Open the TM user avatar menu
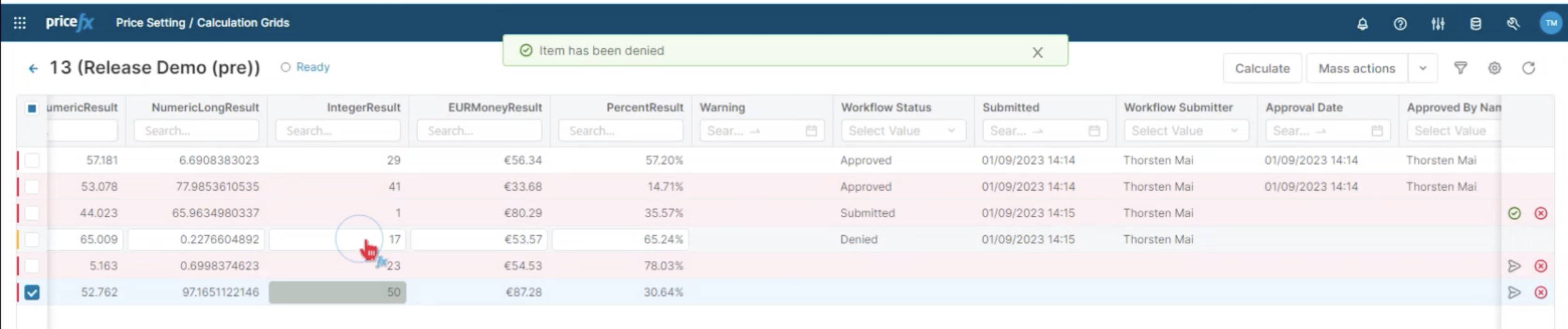 [x=1550, y=23]
